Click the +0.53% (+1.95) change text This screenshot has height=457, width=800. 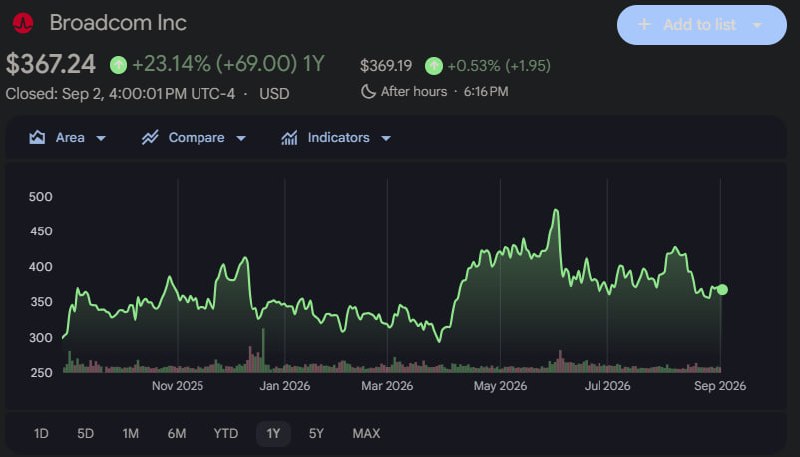[x=499, y=66]
